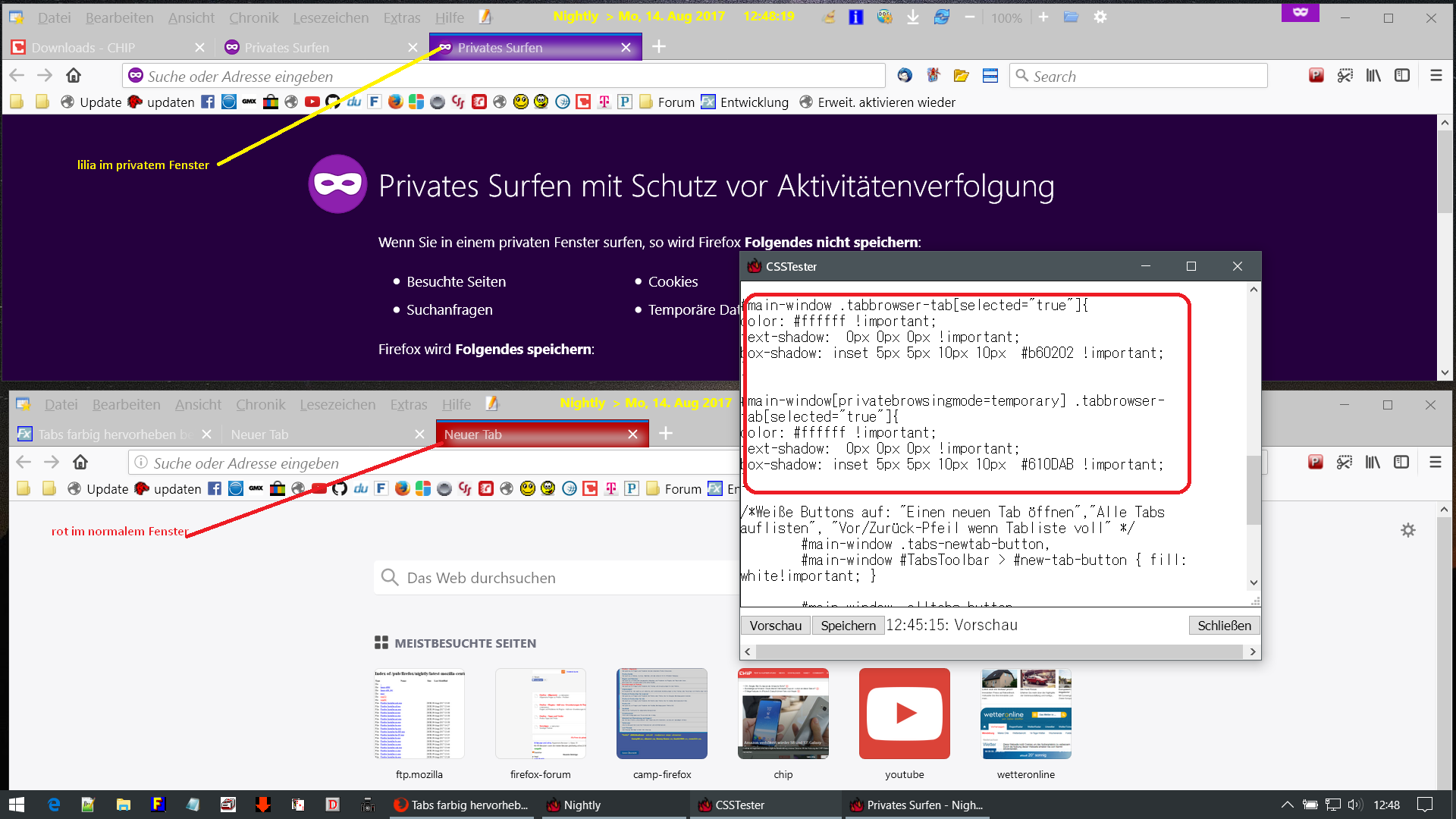Click the Facebook bookmark icon in upper bookmarks bar
1456x819 pixels.
[208, 102]
